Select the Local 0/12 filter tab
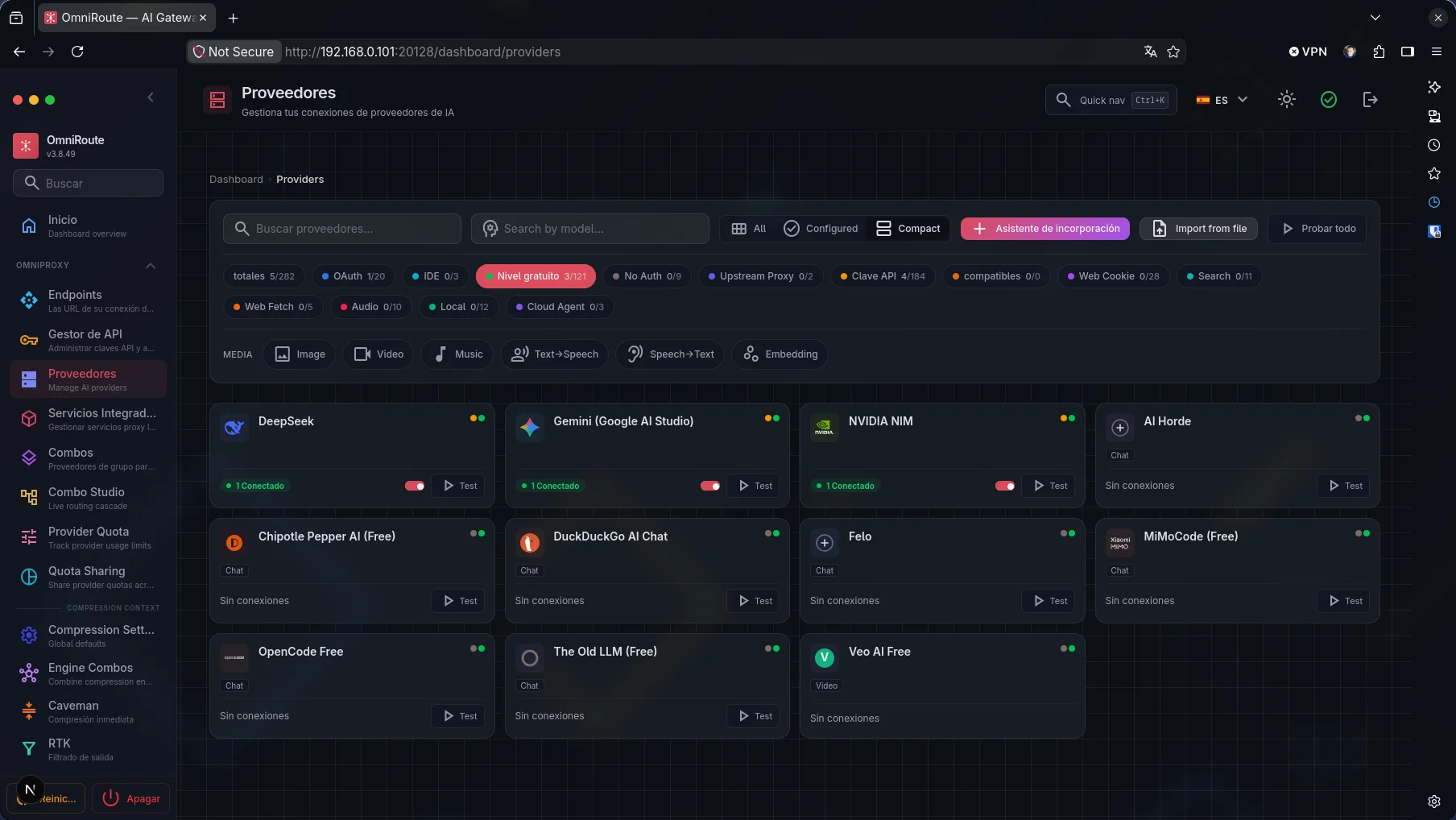This screenshot has height=820, width=1456. (459, 307)
